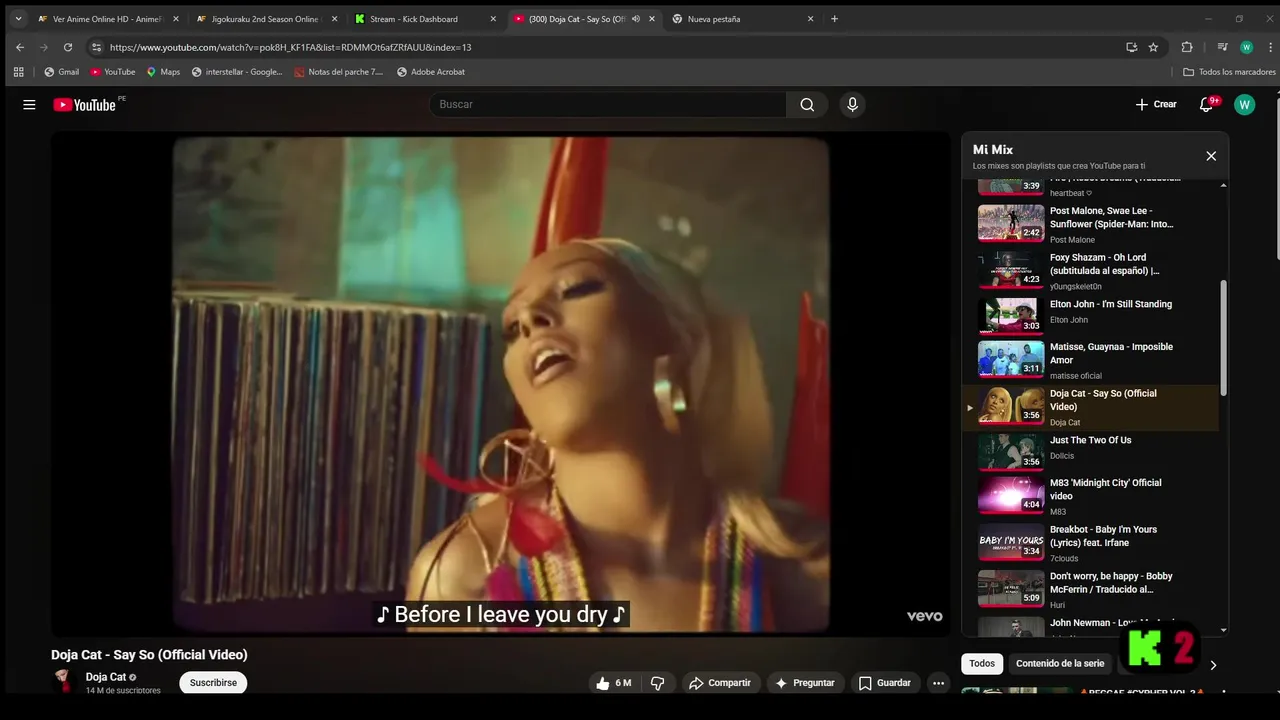Viewport: 1280px width, 720px height.
Task: Click the search magnifier button
Action: point(807,105)
